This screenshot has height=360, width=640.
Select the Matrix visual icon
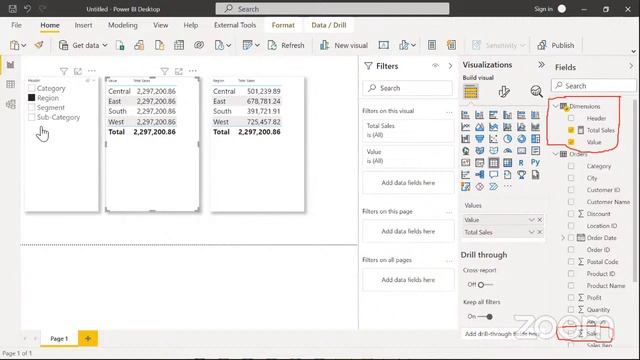pos(507,163)
